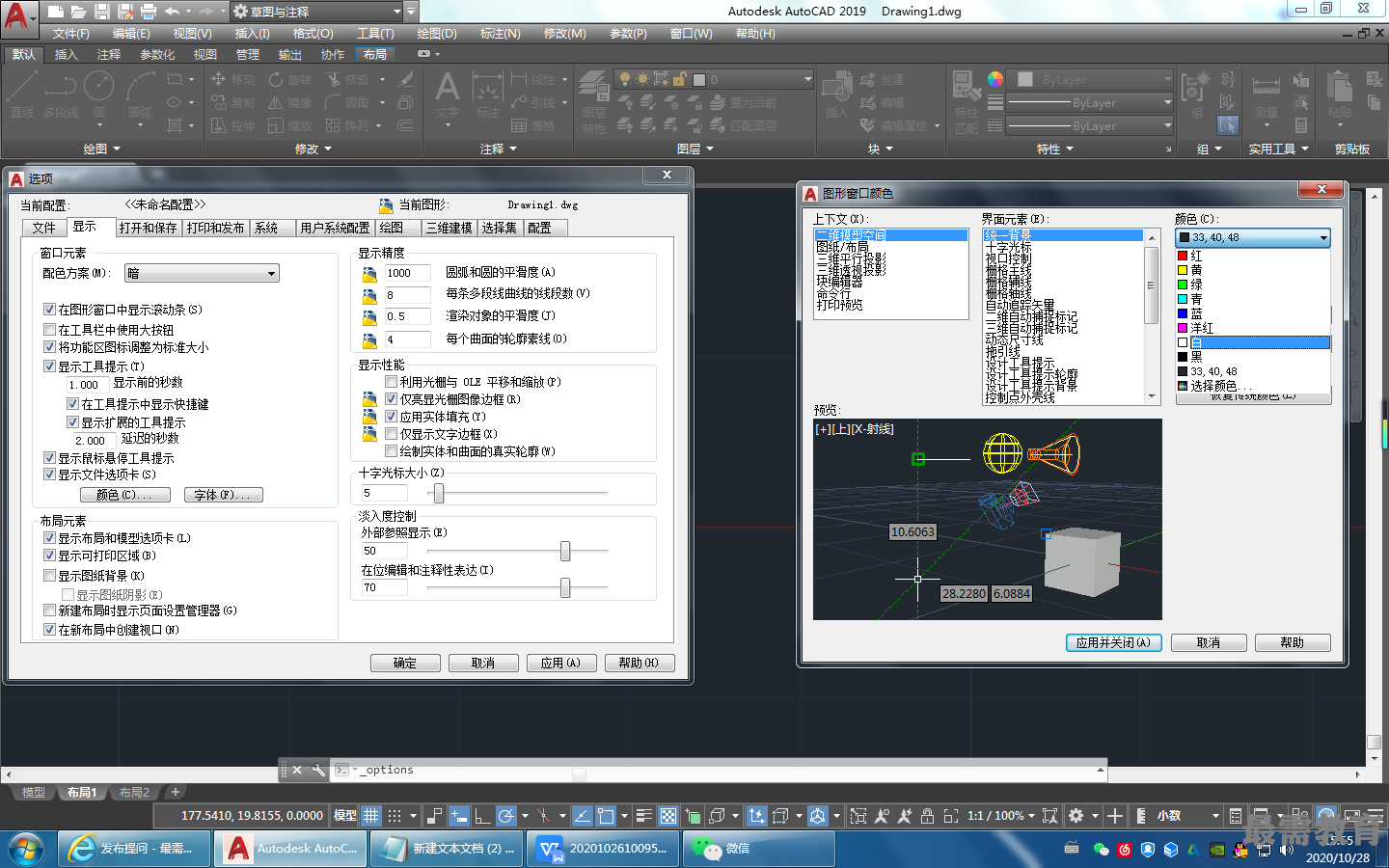Image resolution: width=1389 pixels, height=868 pixels.
Task: Click workspace switching gear in status bar
Action: (1076, 816)
